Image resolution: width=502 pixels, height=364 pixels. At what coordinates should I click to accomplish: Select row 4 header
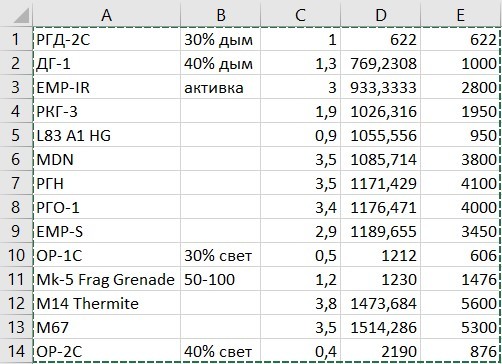[x=16, y=111]
